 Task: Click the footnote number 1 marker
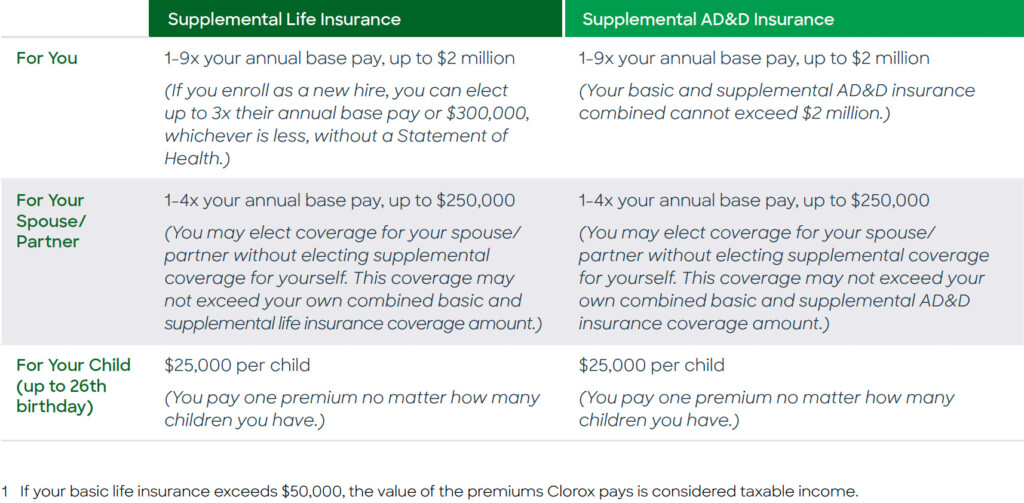coord(5,491)
